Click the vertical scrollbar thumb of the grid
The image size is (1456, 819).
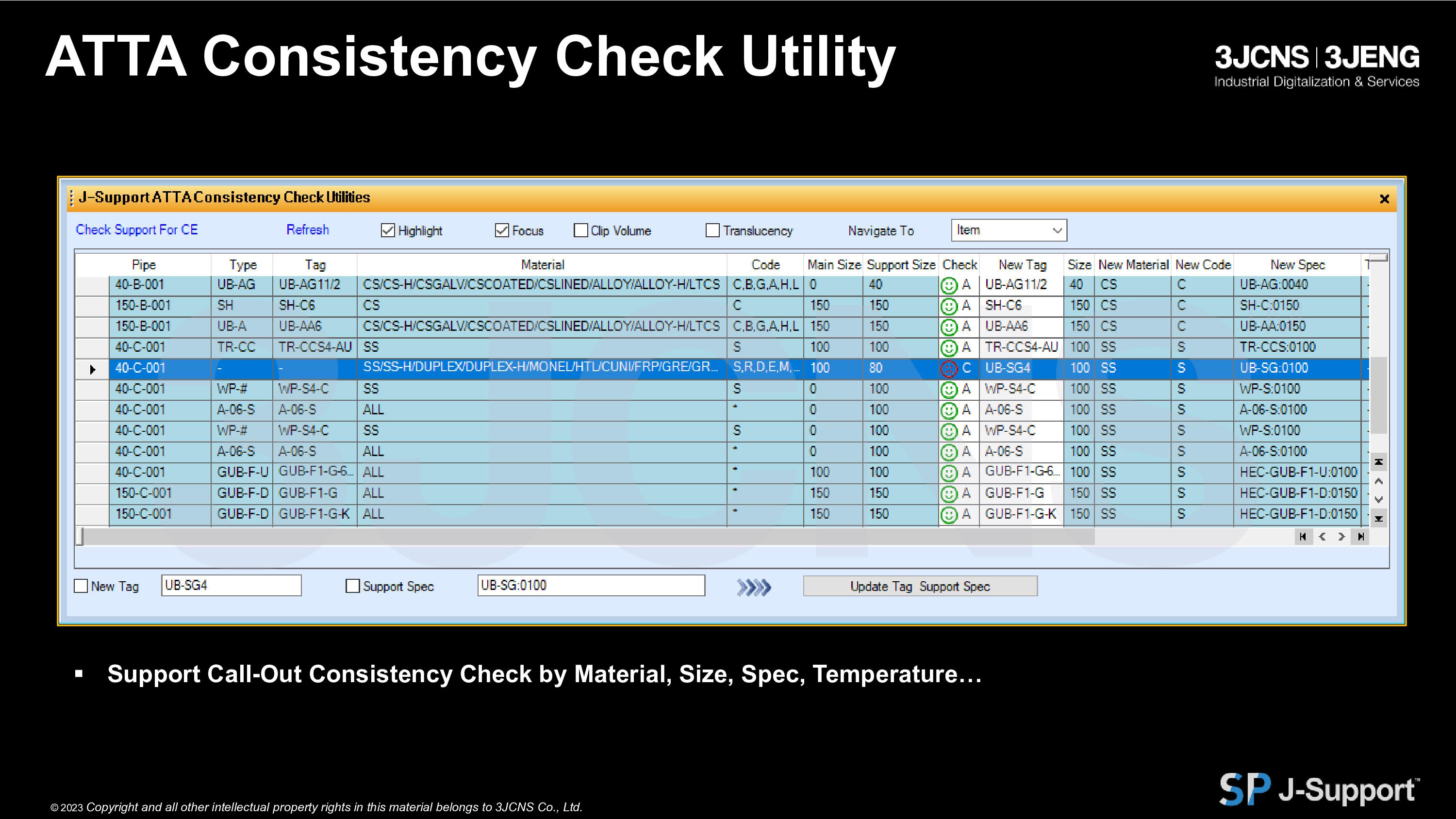(x=1378, y=395)
